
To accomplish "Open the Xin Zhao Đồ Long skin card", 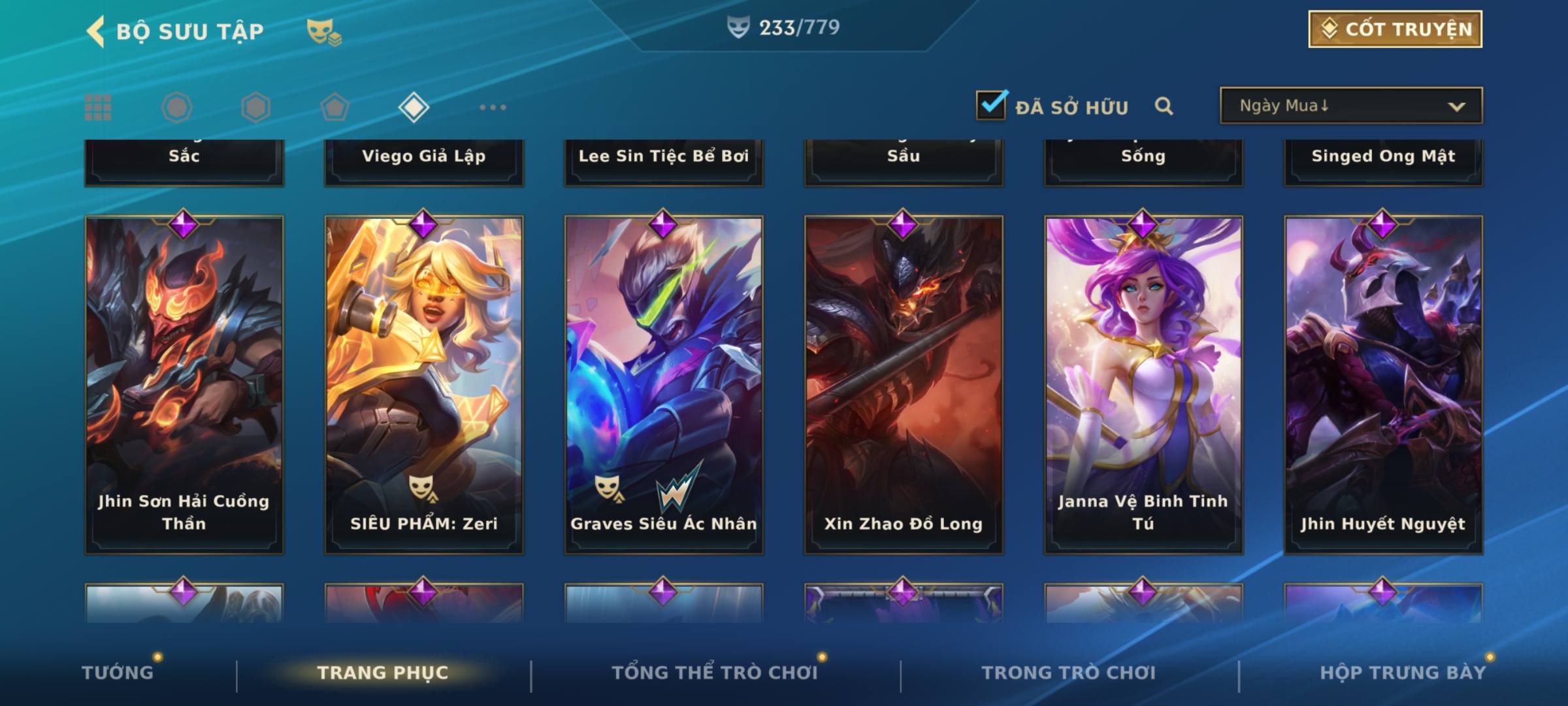I will (904, 385).
